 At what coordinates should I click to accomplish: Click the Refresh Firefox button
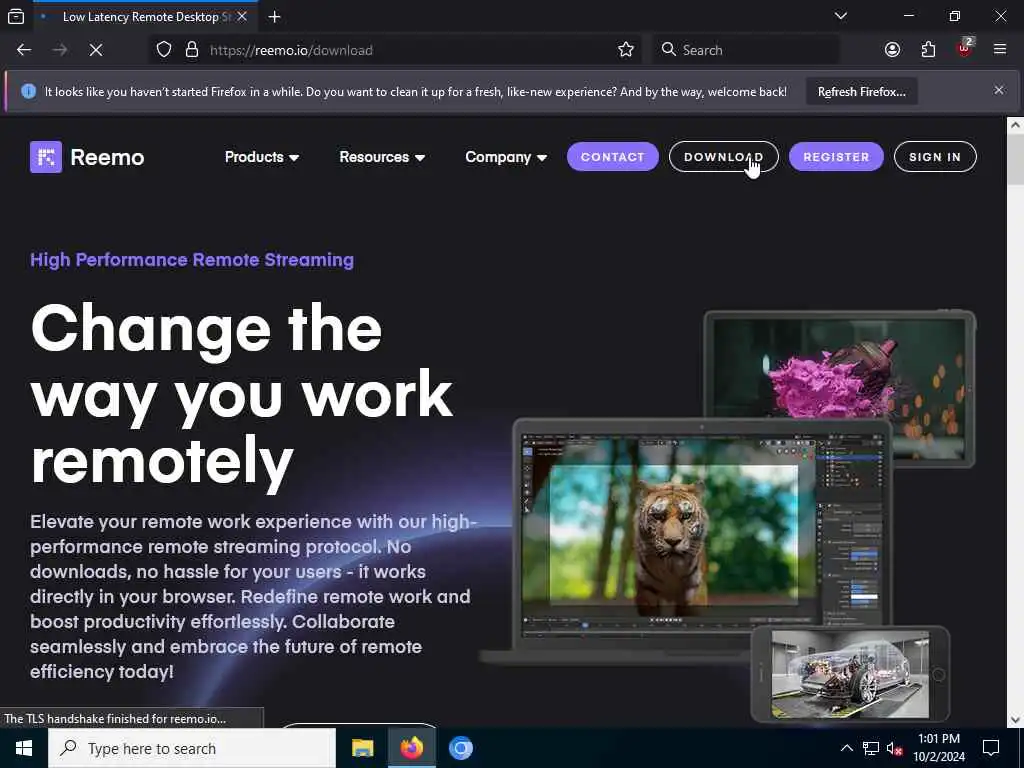pyautogui.click(x=861, y=92)
